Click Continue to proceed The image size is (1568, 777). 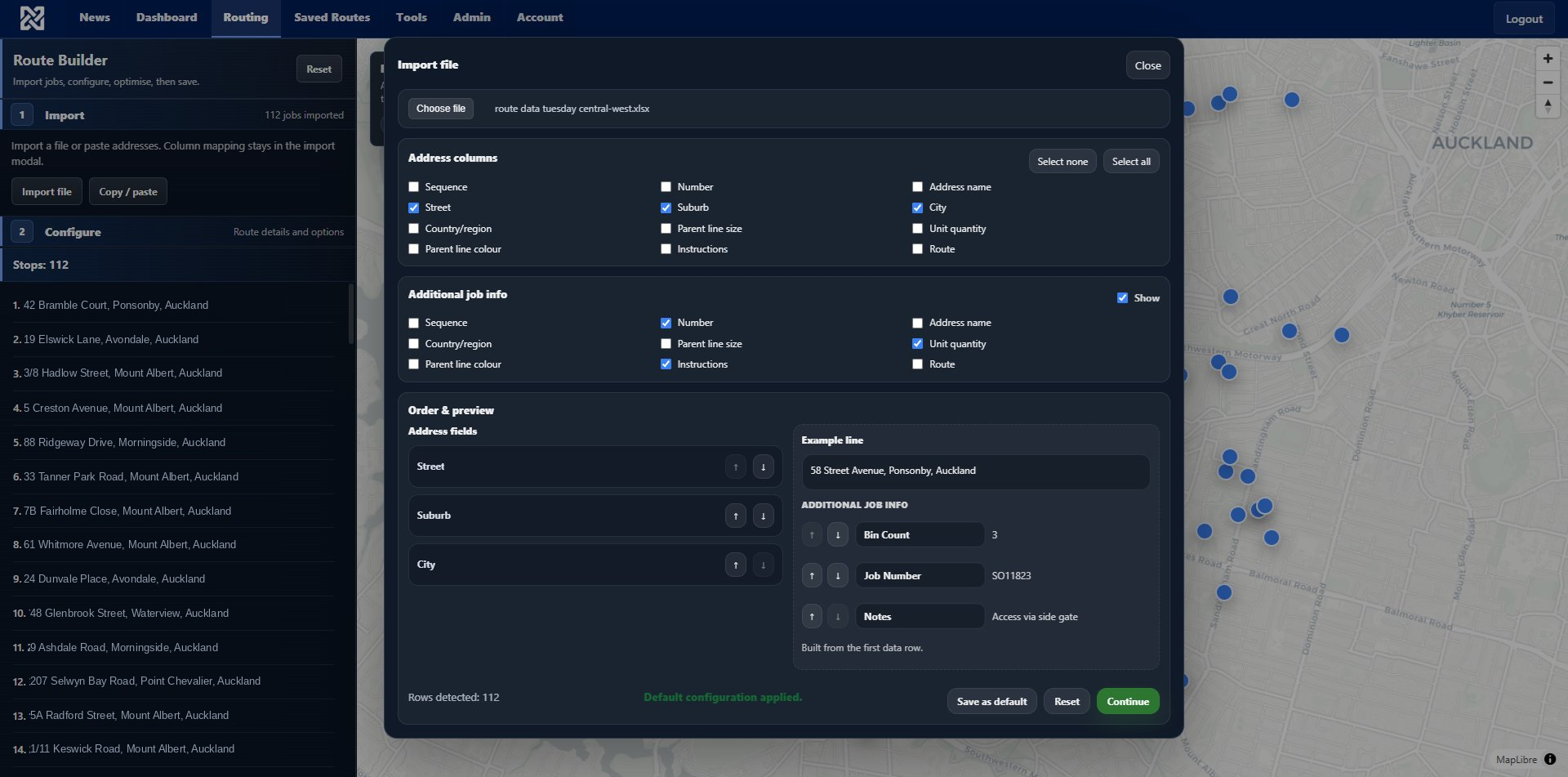(x=1128, y=702)
